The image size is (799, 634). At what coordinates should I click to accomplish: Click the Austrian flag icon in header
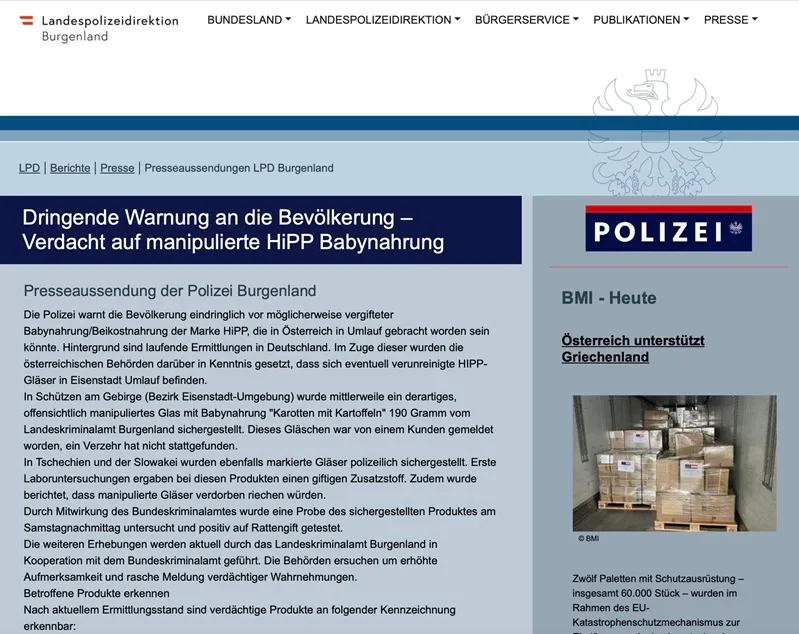click(x=27, y=20)
